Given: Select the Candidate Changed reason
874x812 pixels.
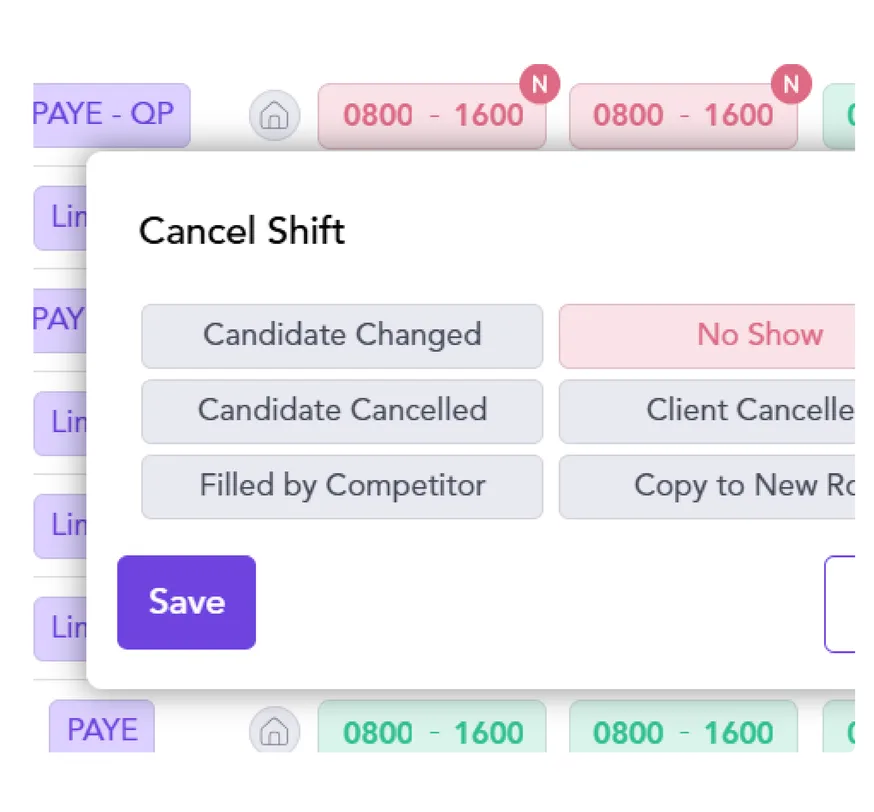Looking at the screenshot, I should point(342,336).
